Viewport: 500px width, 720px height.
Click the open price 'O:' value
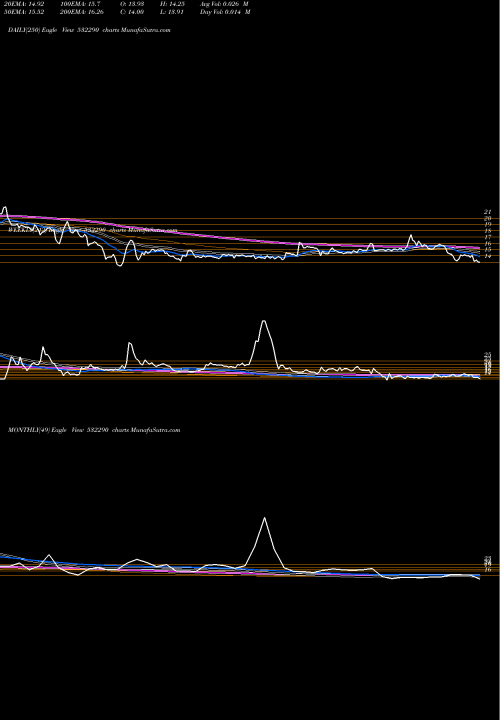pos(135,3)
